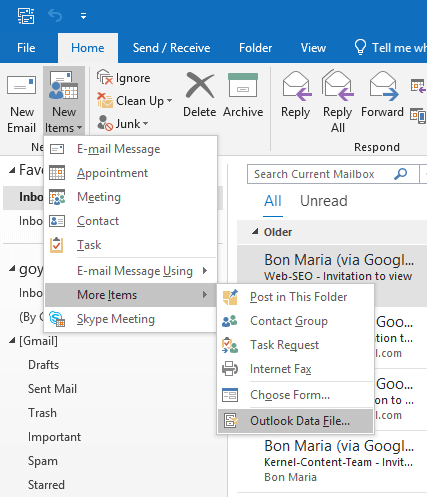The height and width of the screenshot is (497, 427).
Task: Select Post in This Folder
Action: coord(295,297)
